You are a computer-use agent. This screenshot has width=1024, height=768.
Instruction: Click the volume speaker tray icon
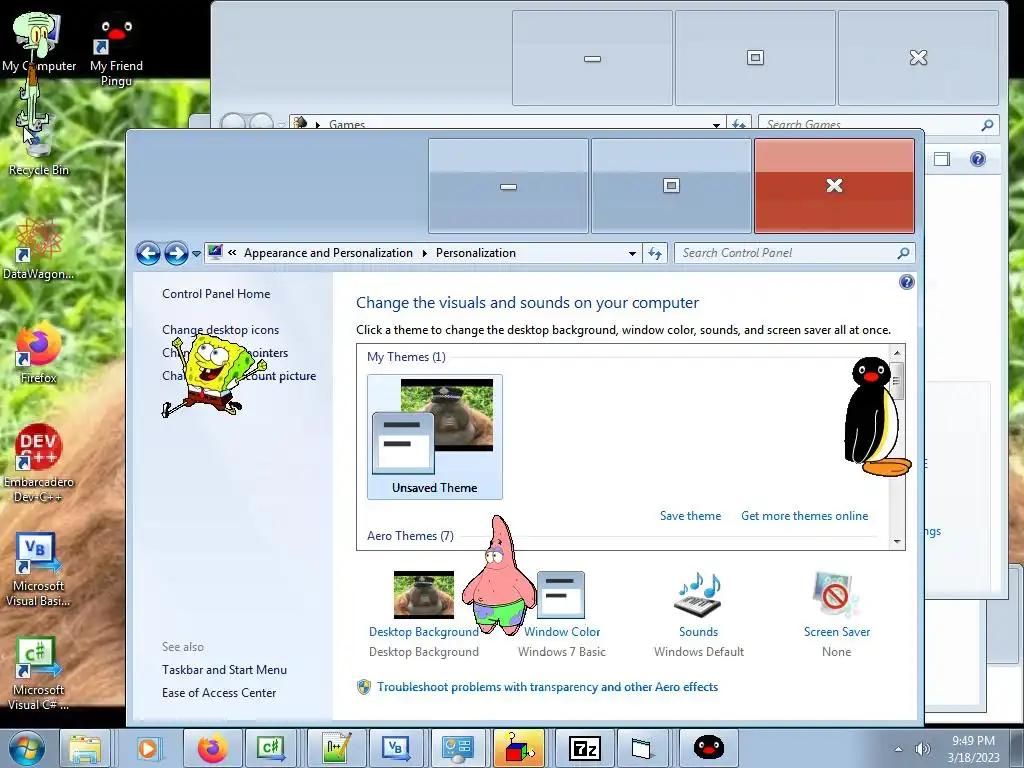[x=922, y=749]
